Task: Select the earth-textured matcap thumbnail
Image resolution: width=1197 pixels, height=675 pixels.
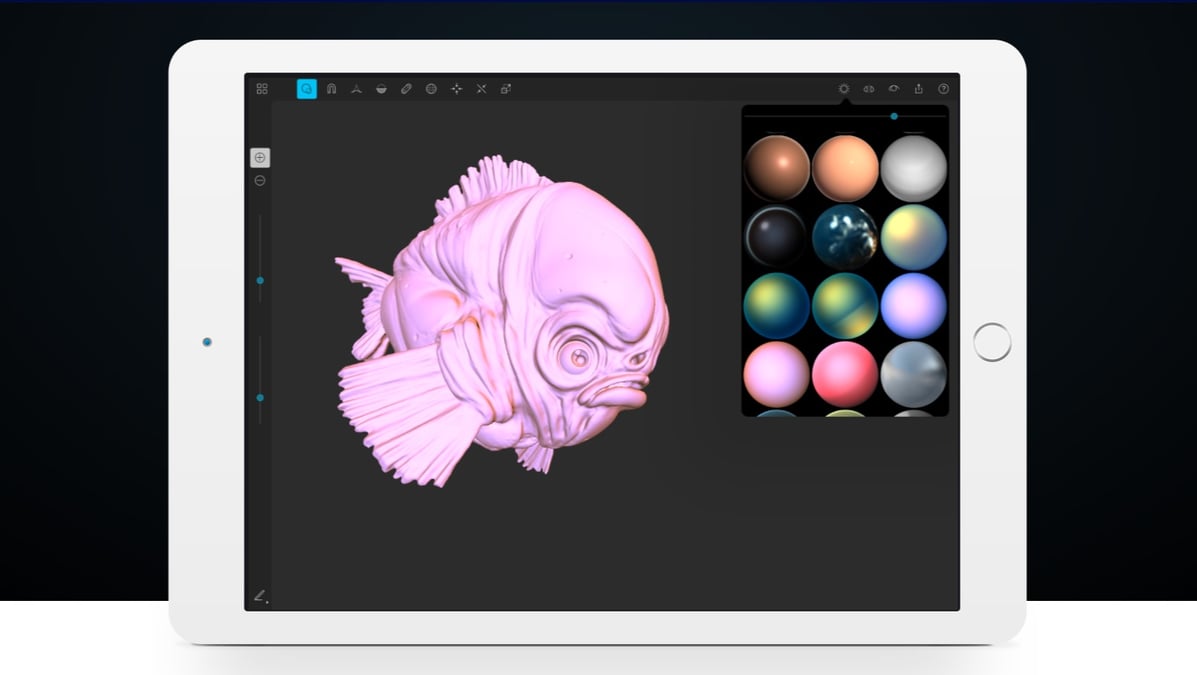Action: [x=846, y=238]
